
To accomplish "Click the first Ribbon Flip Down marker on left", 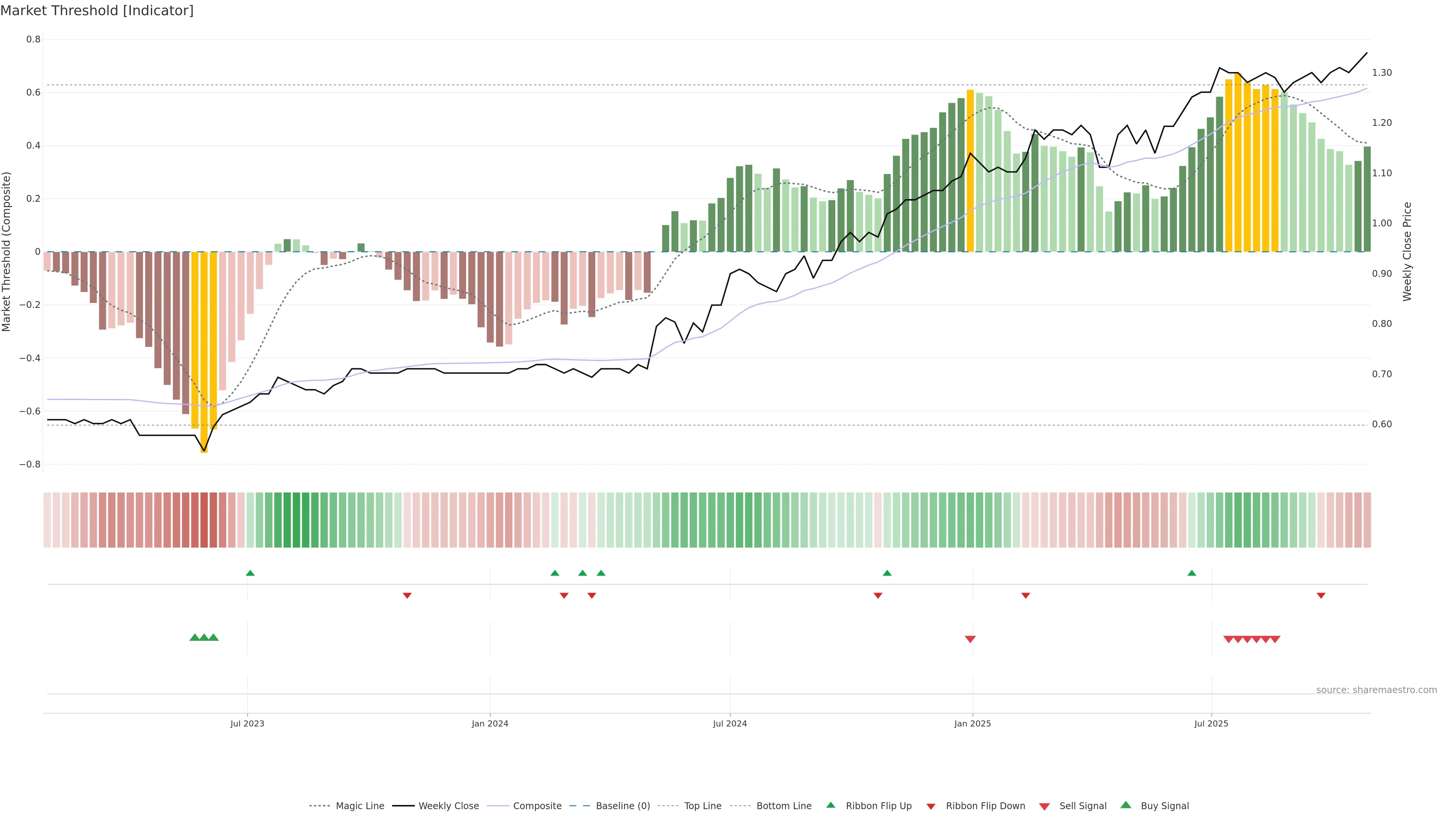I will coord(407,596).
